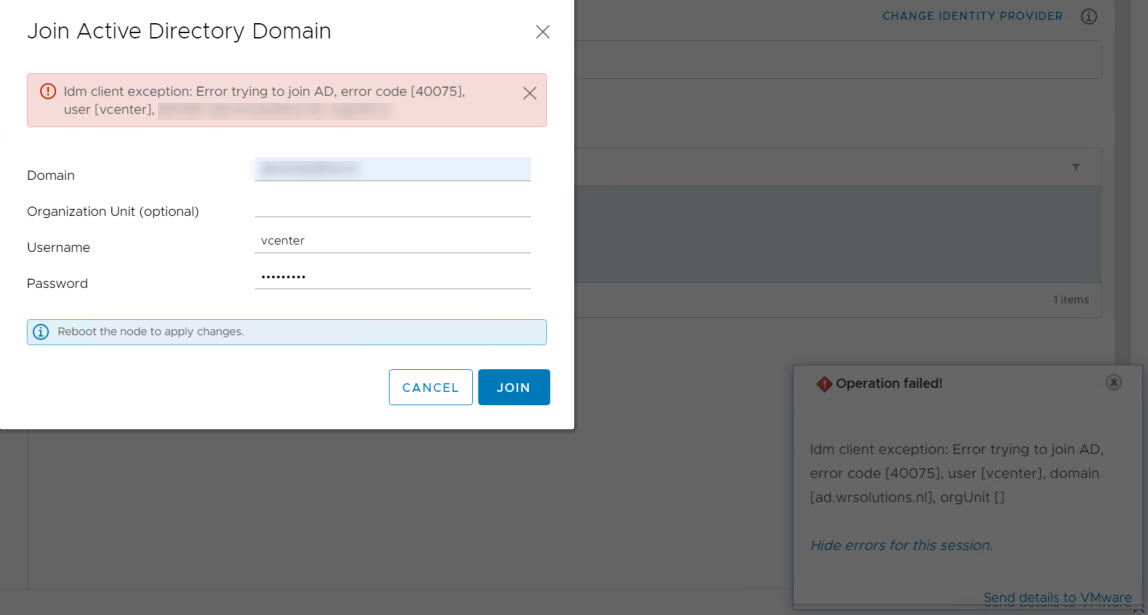Close the Join Active Directory Domain dialog
Screen dimensions: 1148x615
coord(542,31)
